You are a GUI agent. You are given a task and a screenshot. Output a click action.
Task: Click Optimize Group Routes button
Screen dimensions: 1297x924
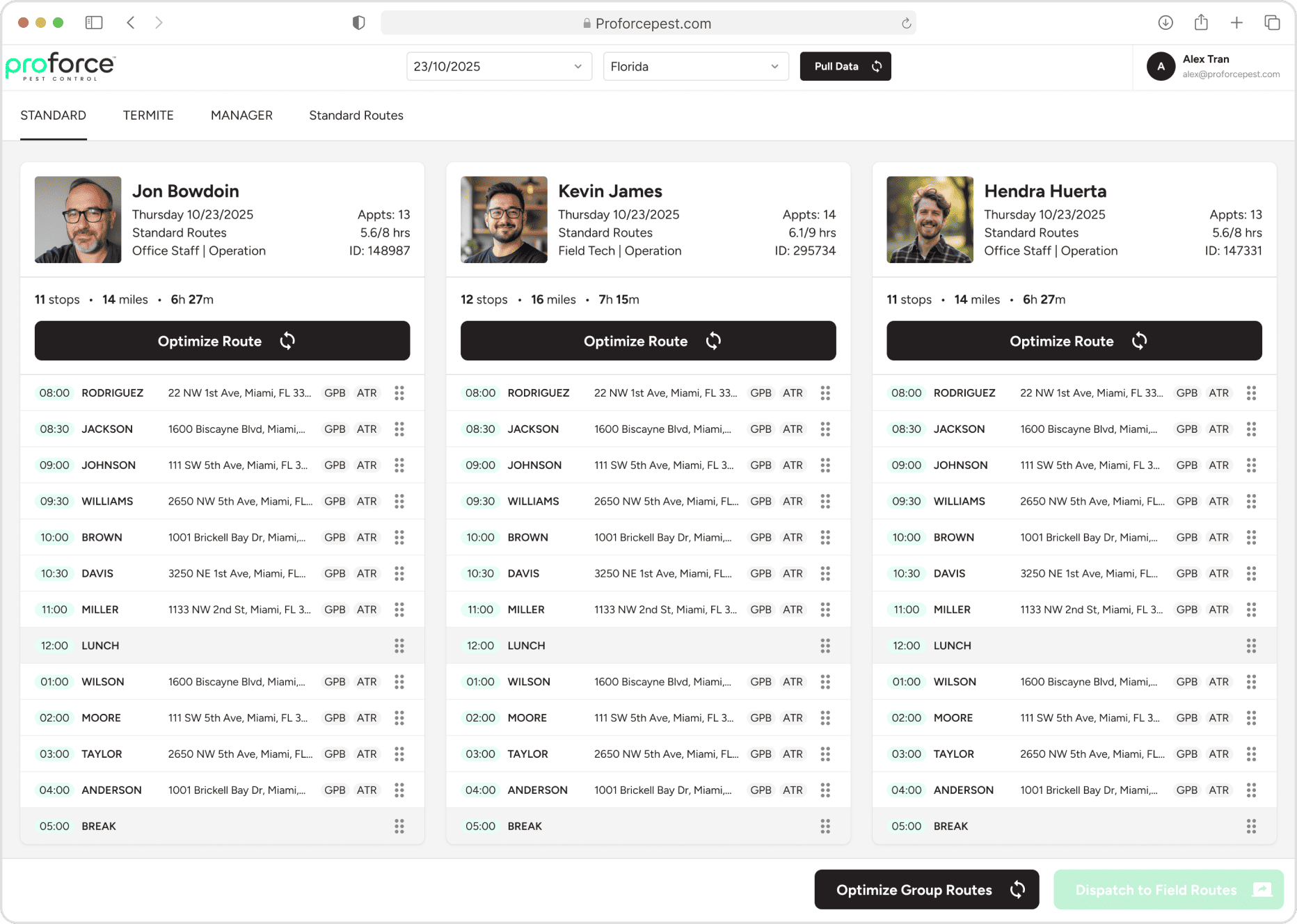coord(926,890)
